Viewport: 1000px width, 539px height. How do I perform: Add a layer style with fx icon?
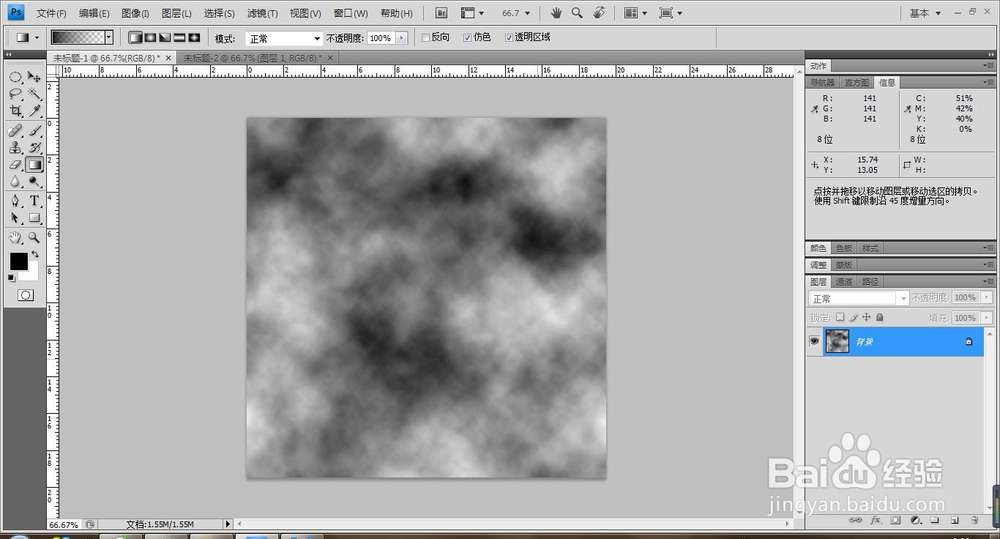click(876, 521)
